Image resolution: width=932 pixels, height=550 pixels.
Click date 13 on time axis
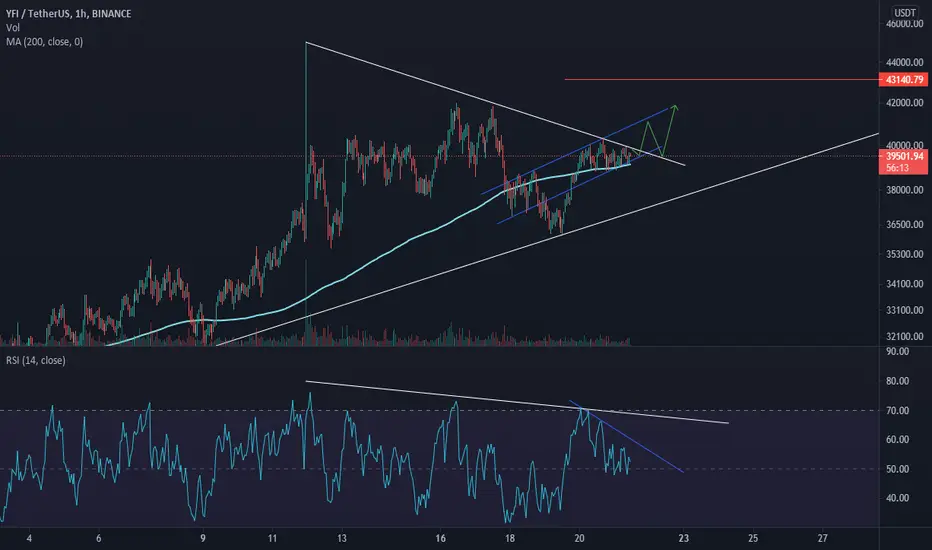point(342,539)
